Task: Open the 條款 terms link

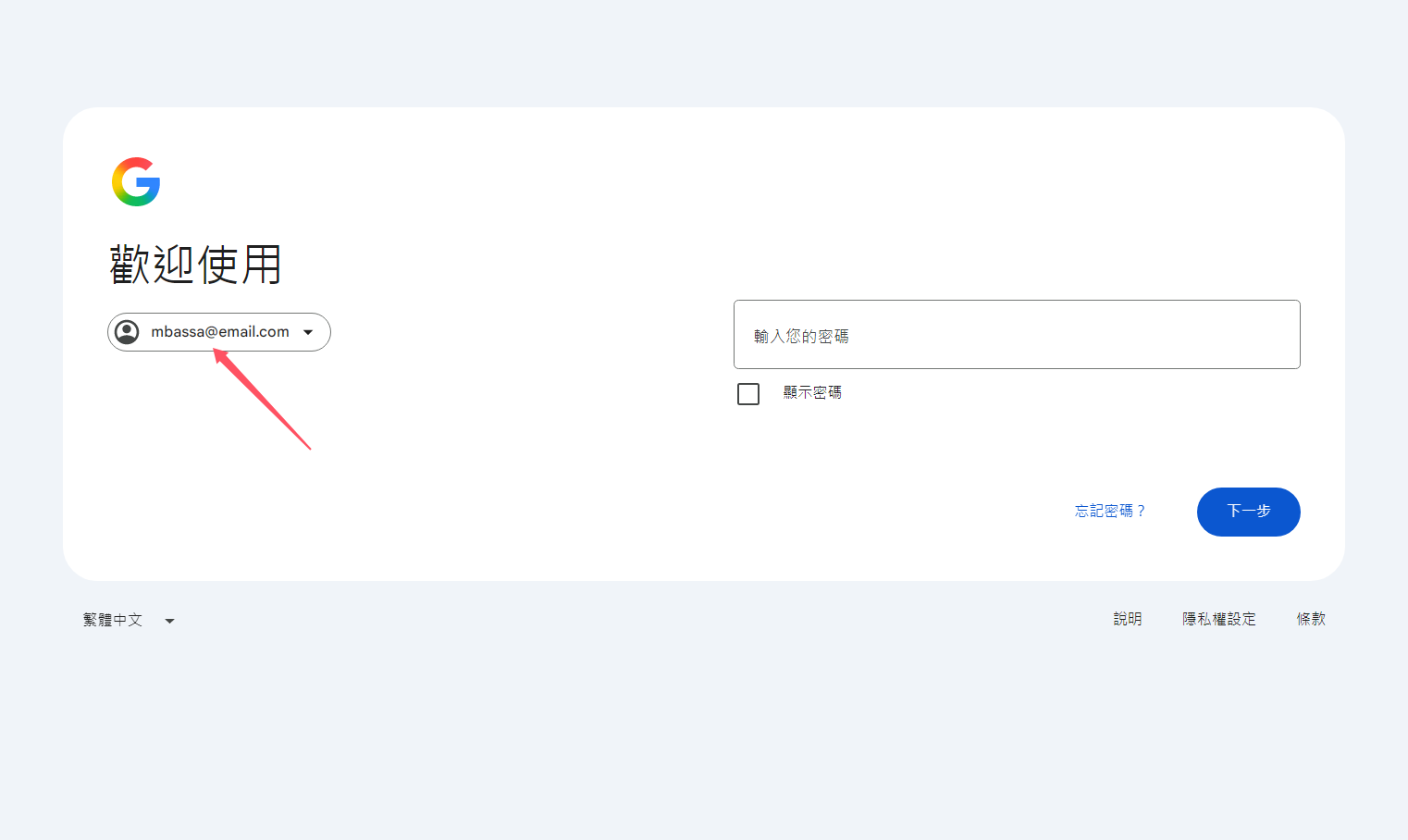Action: (x=1311, y=619)
